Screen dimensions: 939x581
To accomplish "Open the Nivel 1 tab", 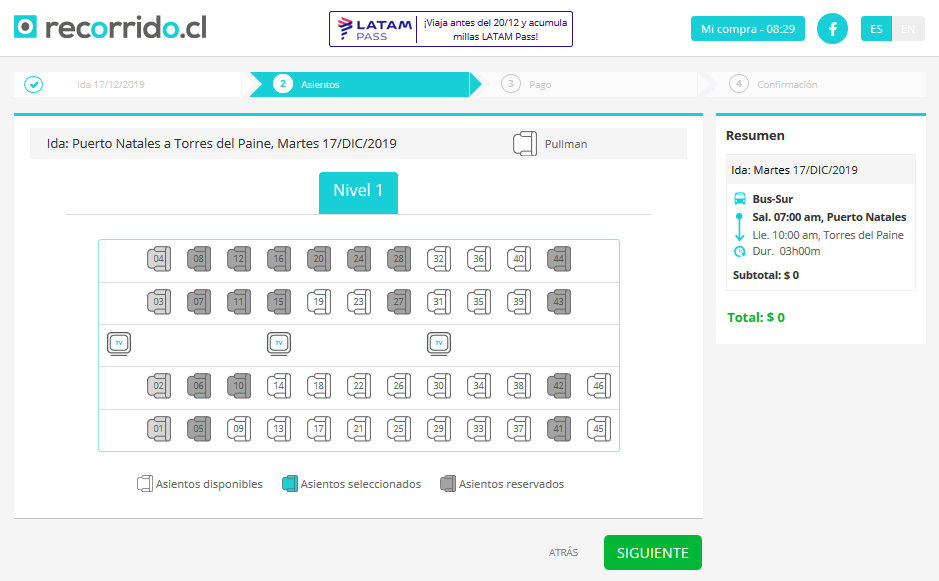I will tap(358, 192).
